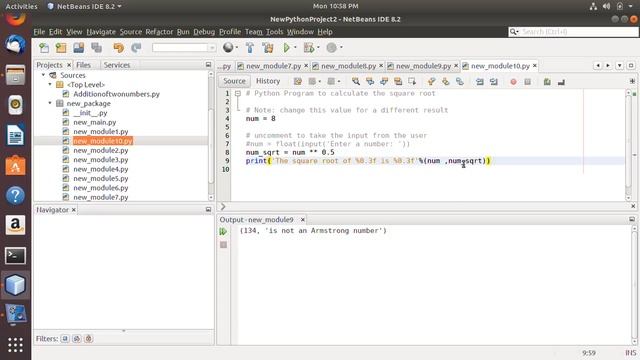
Task: Click Projects panel vertical scrollbar
Action: (211, 135)
